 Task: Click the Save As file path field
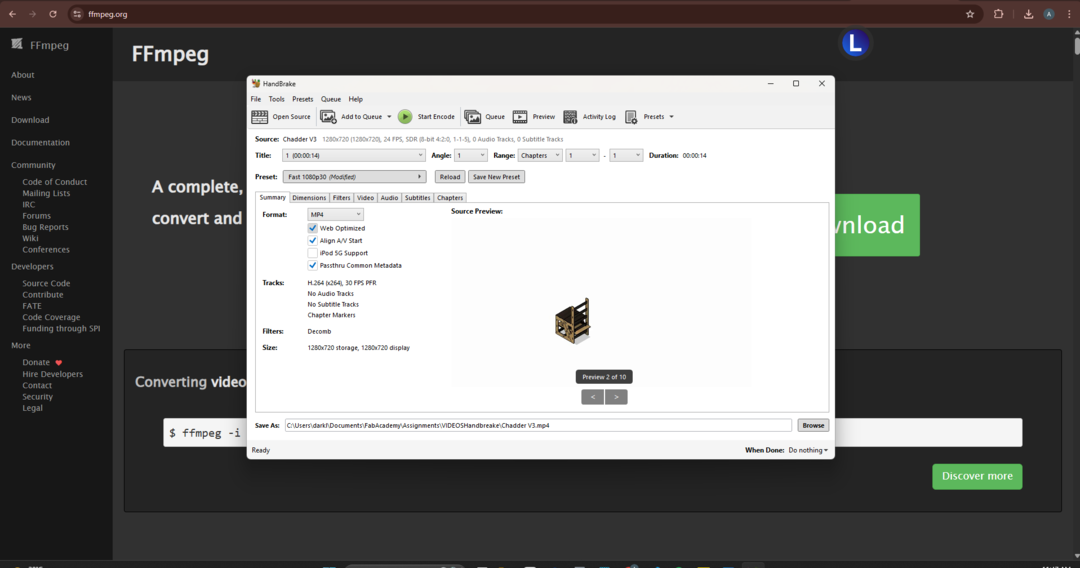coord(538,425)
